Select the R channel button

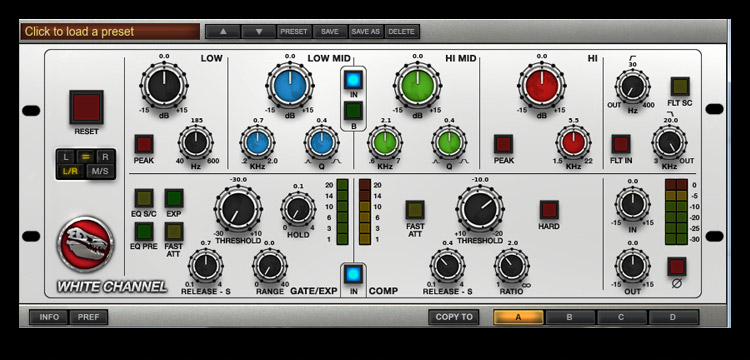106,156
